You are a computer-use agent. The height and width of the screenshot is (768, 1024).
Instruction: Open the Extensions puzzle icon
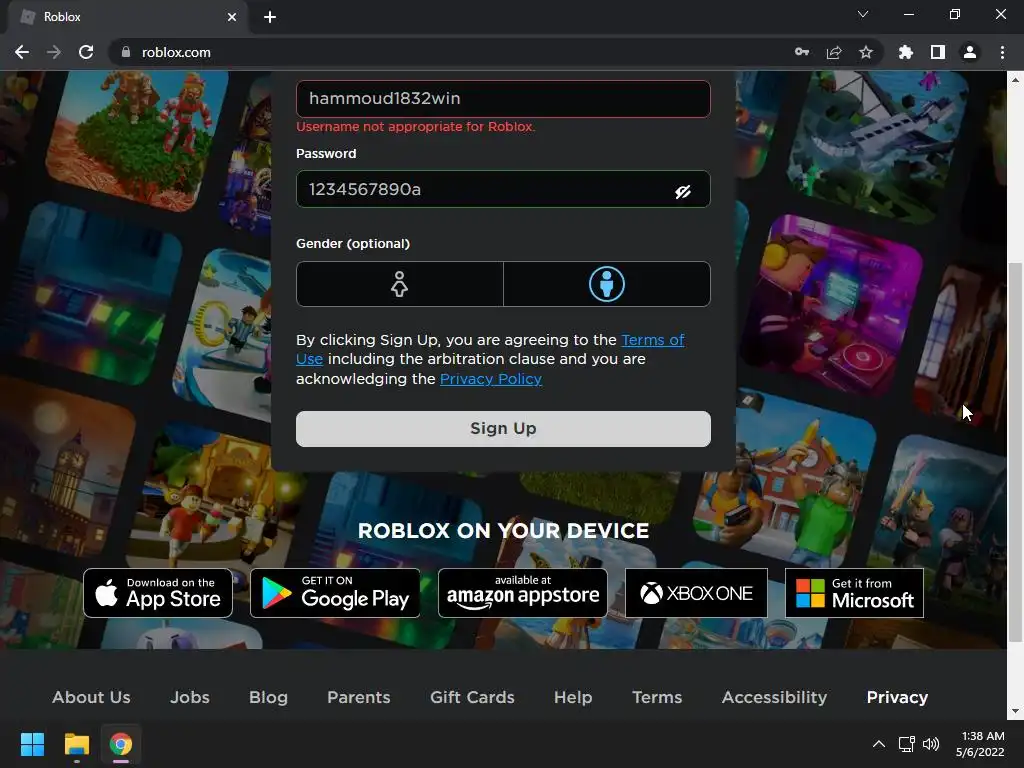pyautogui.click(x=906, y=52)
